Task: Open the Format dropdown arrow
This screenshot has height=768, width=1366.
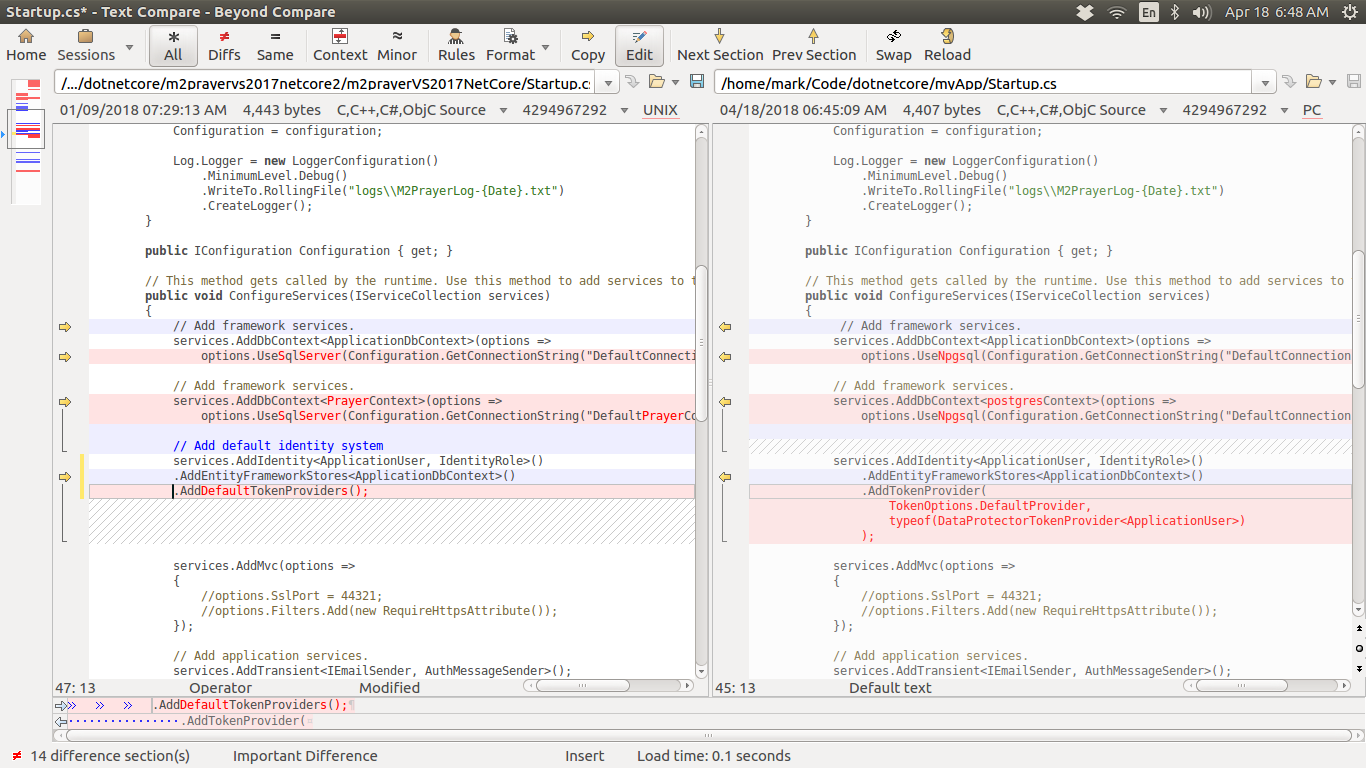Action: click(x=544, y=46)
